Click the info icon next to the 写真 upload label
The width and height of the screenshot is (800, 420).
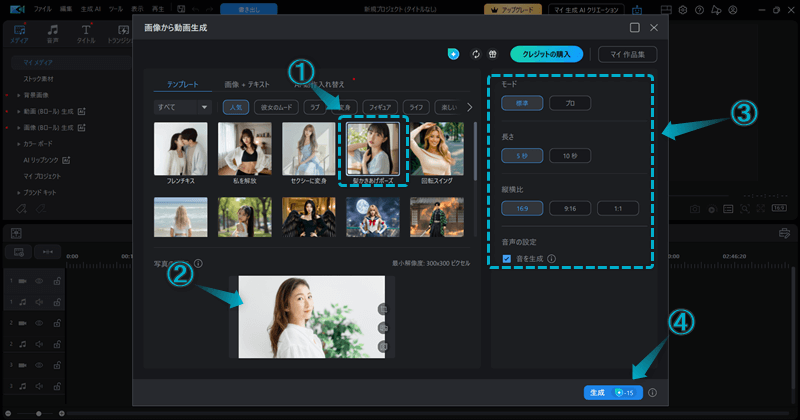click(198, 263)
